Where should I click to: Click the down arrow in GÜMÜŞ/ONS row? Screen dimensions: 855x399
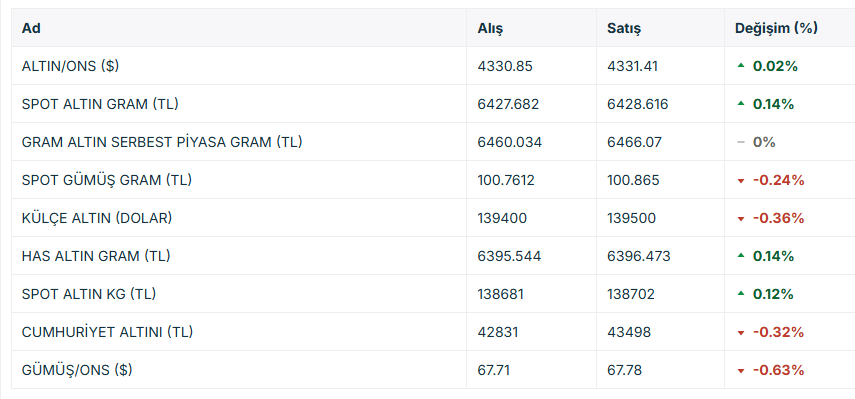point(740,371)
